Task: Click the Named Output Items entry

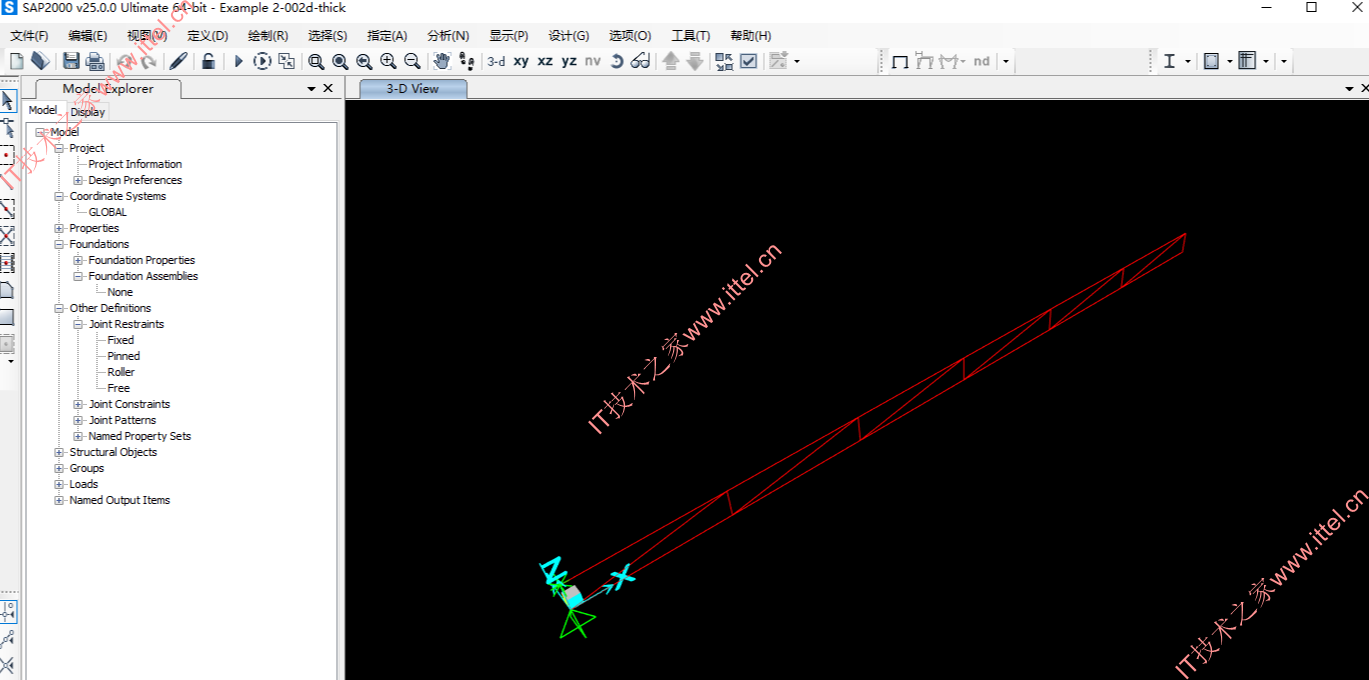Action: tap(120, 500)
